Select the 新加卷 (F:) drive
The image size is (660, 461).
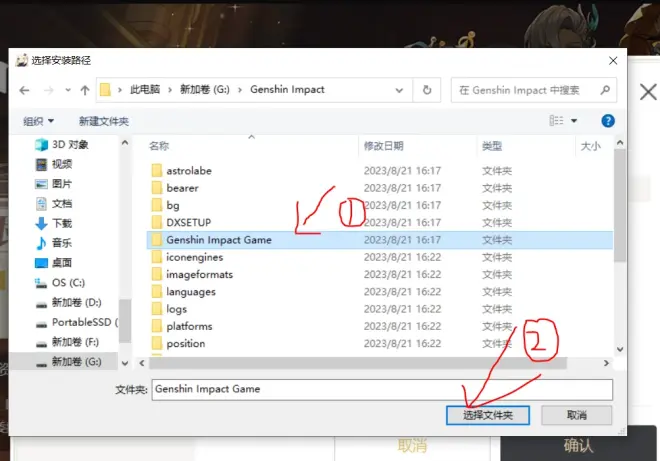point(67,342)
